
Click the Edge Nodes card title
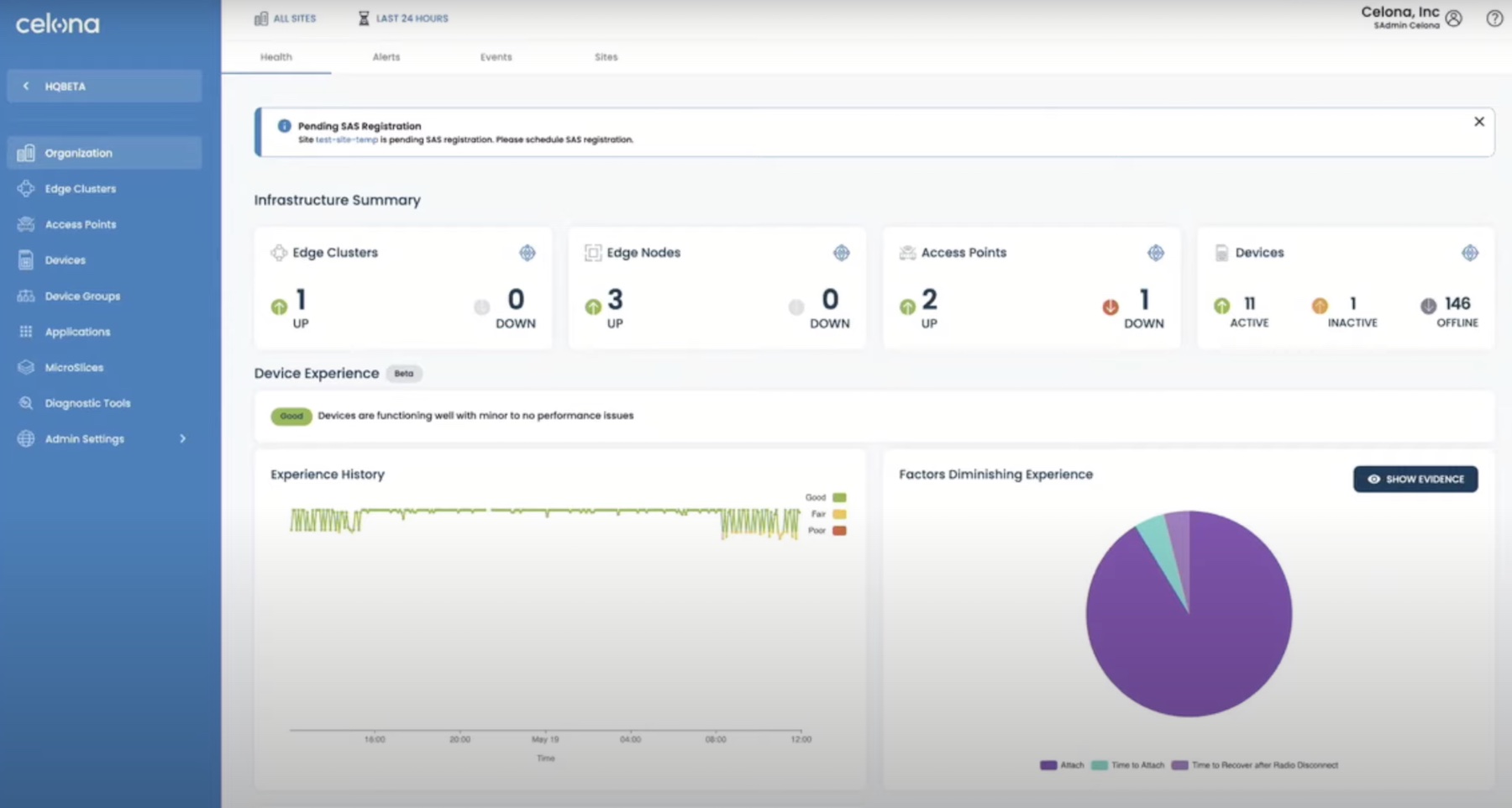[x=643, y=253]
